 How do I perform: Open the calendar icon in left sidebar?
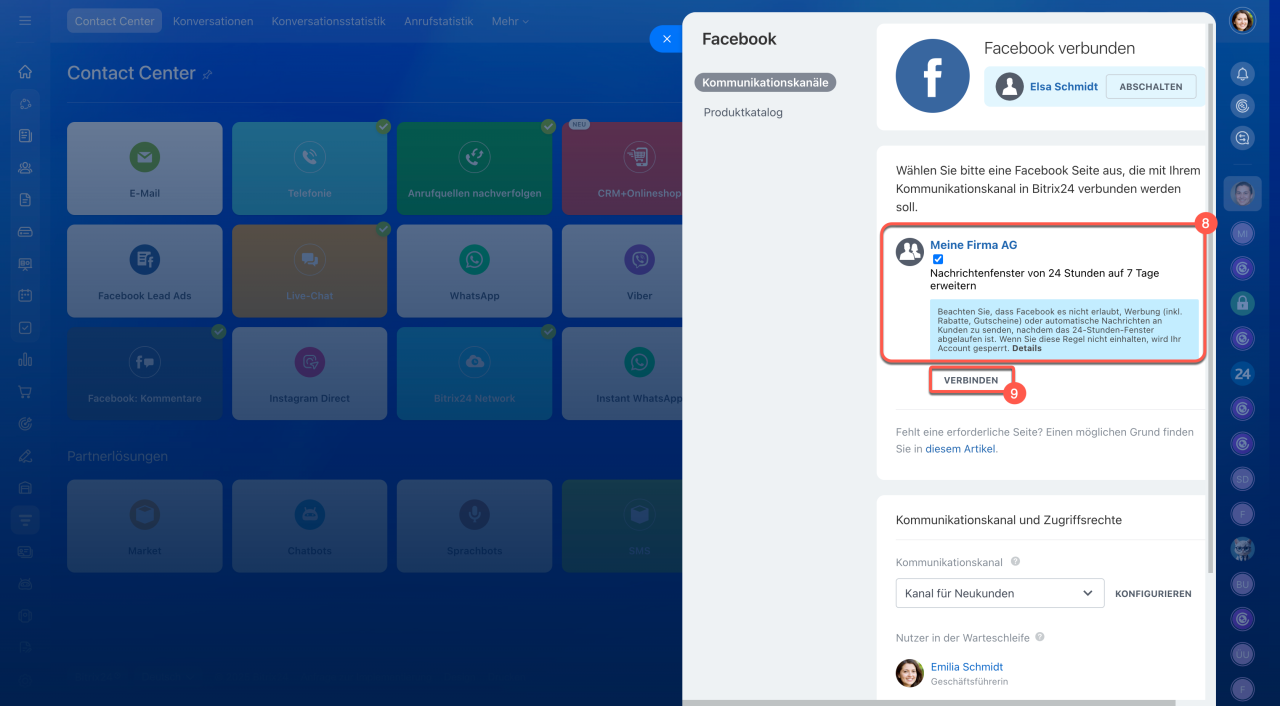[x=25, y=296]
